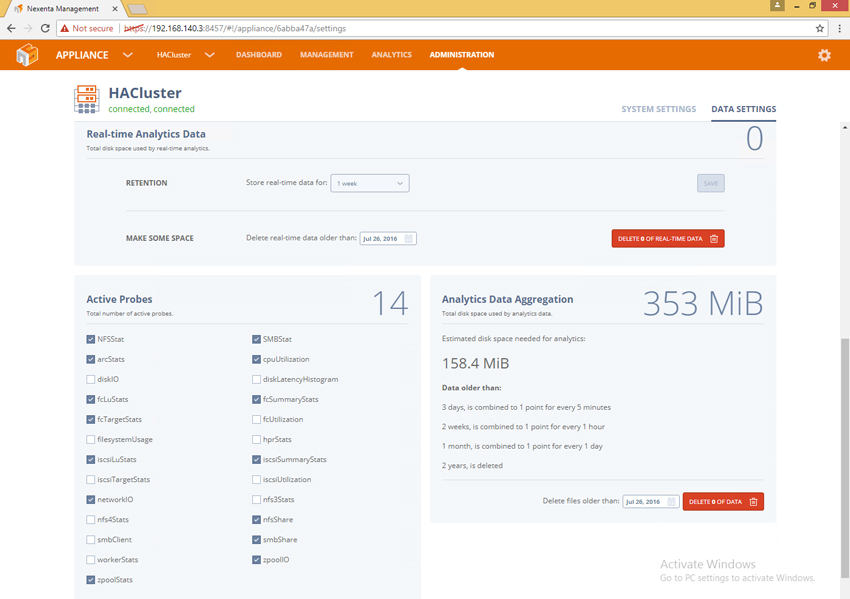
Task: Uncheck the nfsShare probe
Action: 256,520
